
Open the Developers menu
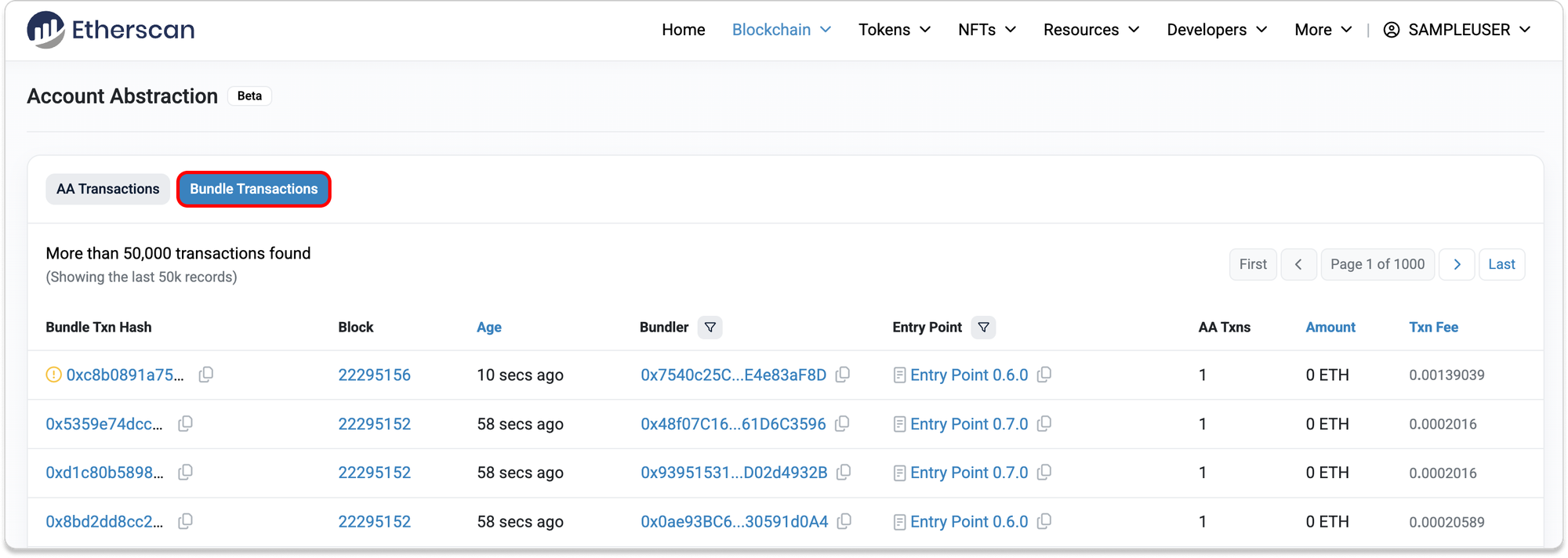click(x=1216, y=30)
